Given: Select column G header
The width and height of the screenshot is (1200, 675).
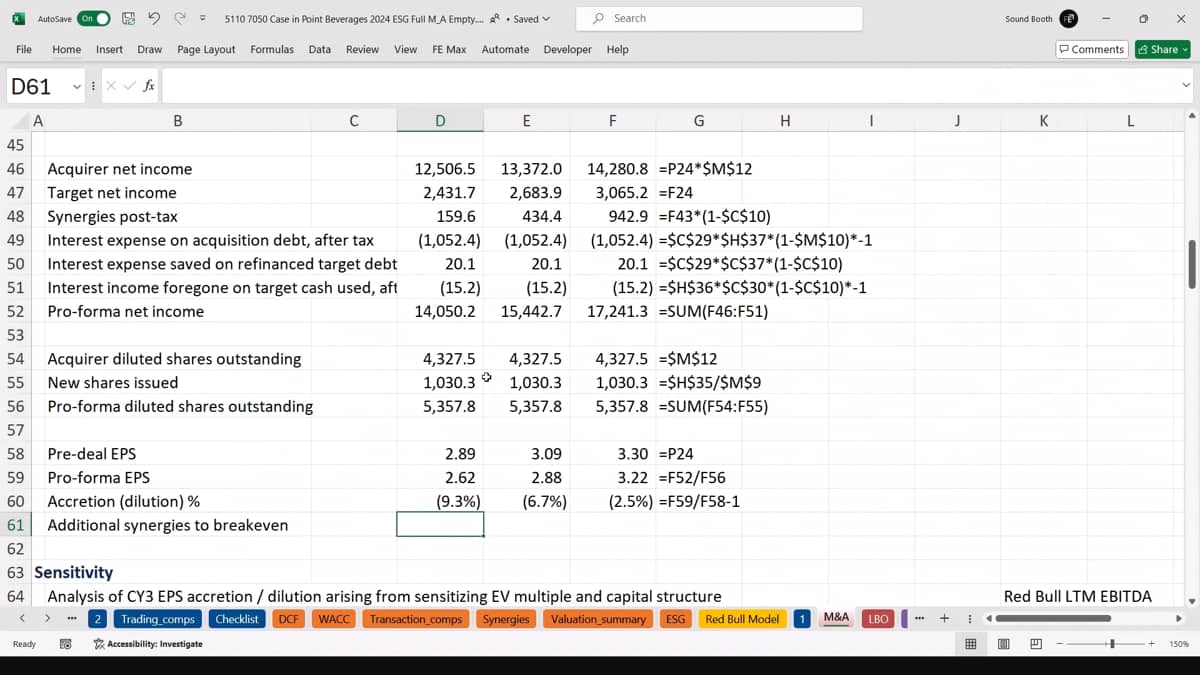Looking at the screenshot, I should pyautogui.click(x=698, y=121).
